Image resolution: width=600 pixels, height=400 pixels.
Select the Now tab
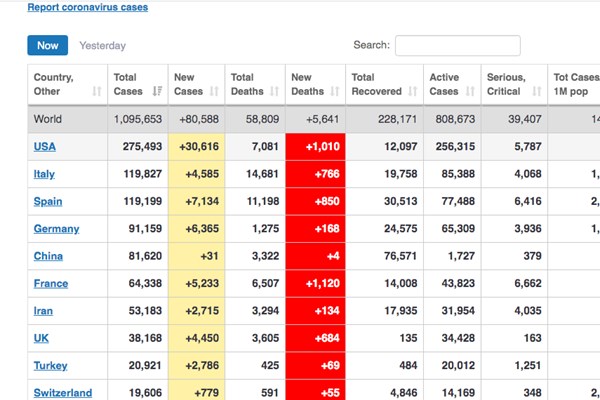[47, 45]
